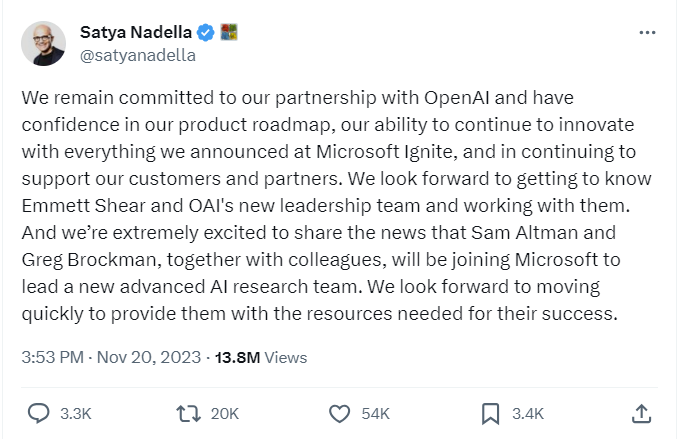Image resolution: width=679 pixels, height=439 pixels.
Task: Click the 3.3K replies count
Action: [76, 413]
